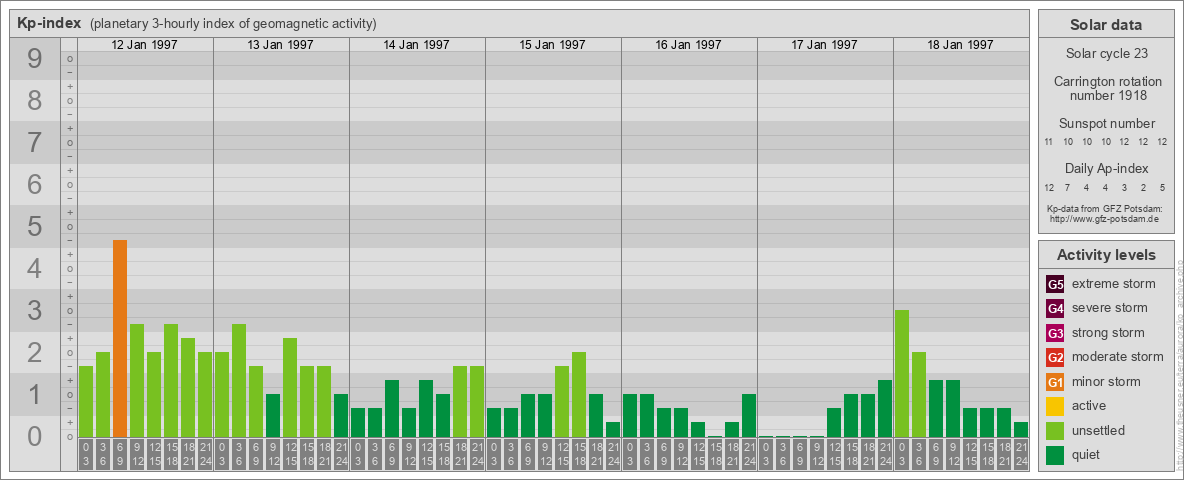Click the Kp scale number 6
Image resolution: width=1184 pixels, height=480 pixels.
coord(35,184)
